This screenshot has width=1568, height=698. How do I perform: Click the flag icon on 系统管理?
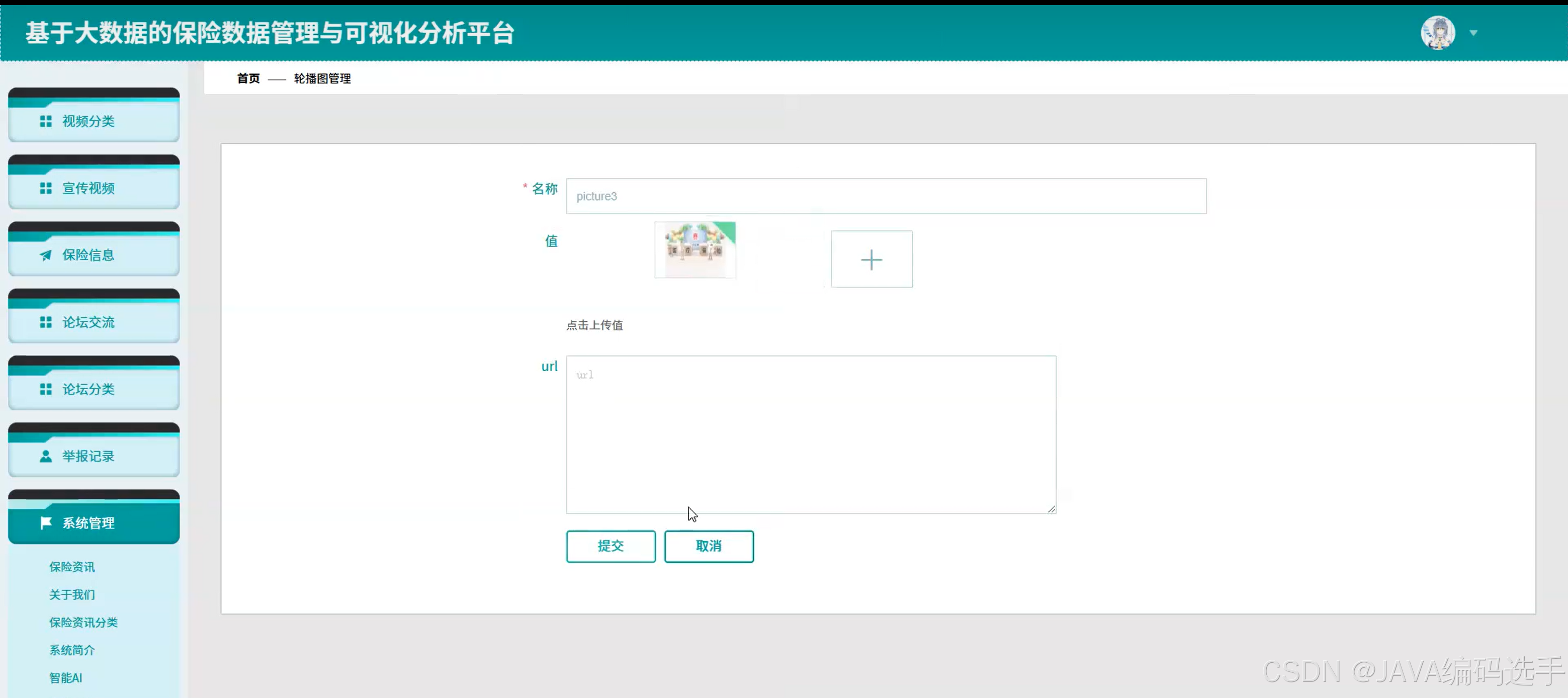[x=46, y=522]
